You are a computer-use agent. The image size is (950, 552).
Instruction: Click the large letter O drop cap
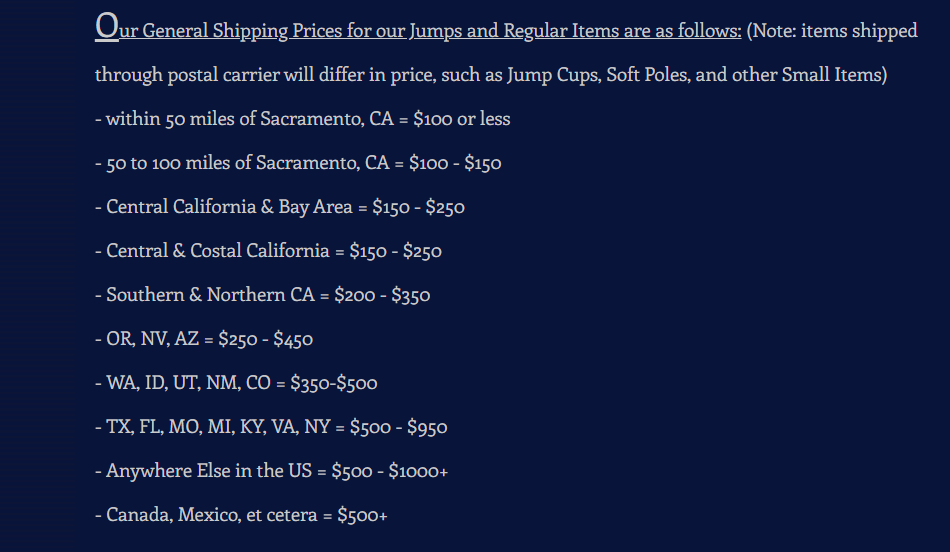[107, 26]
